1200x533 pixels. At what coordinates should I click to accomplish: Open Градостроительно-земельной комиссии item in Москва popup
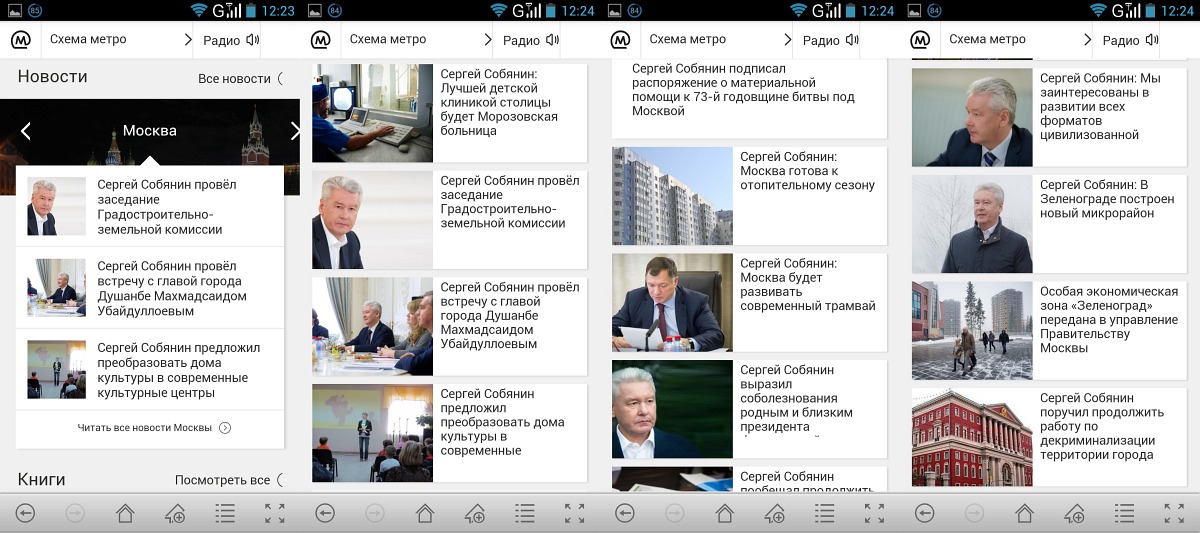click(150, 207)
